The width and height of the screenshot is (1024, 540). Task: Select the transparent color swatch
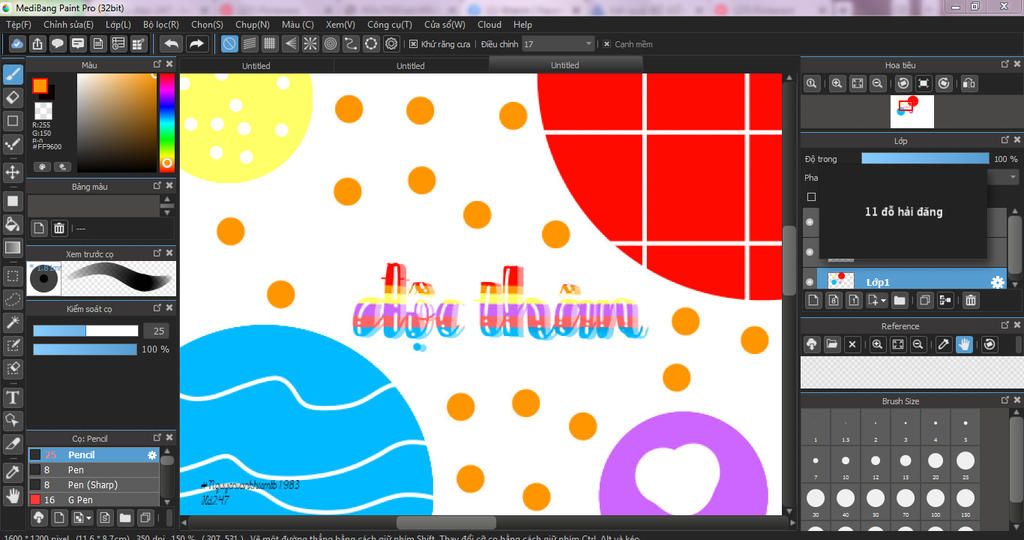pos(44,110)
